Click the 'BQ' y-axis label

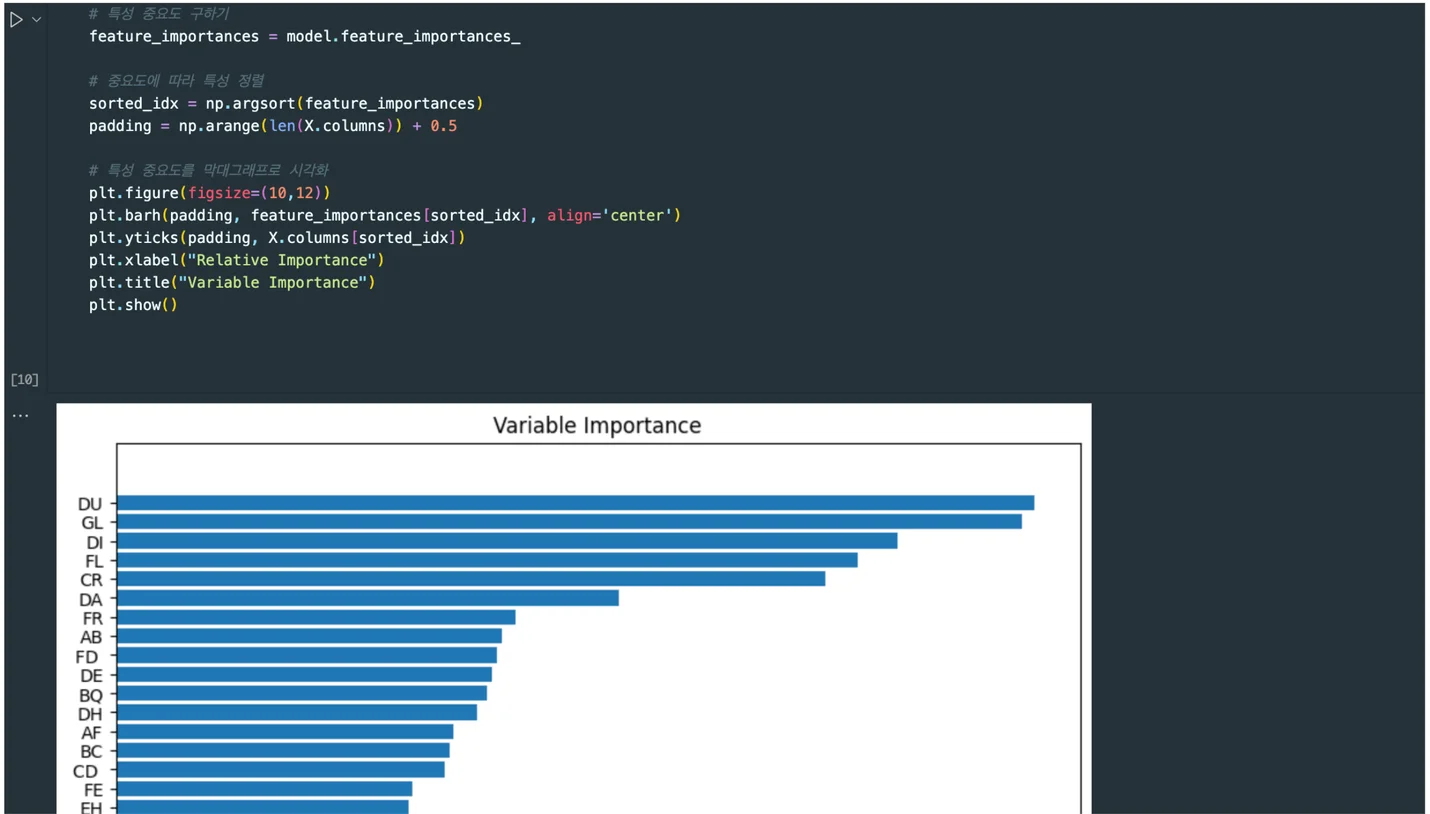(x=91, y=695)
